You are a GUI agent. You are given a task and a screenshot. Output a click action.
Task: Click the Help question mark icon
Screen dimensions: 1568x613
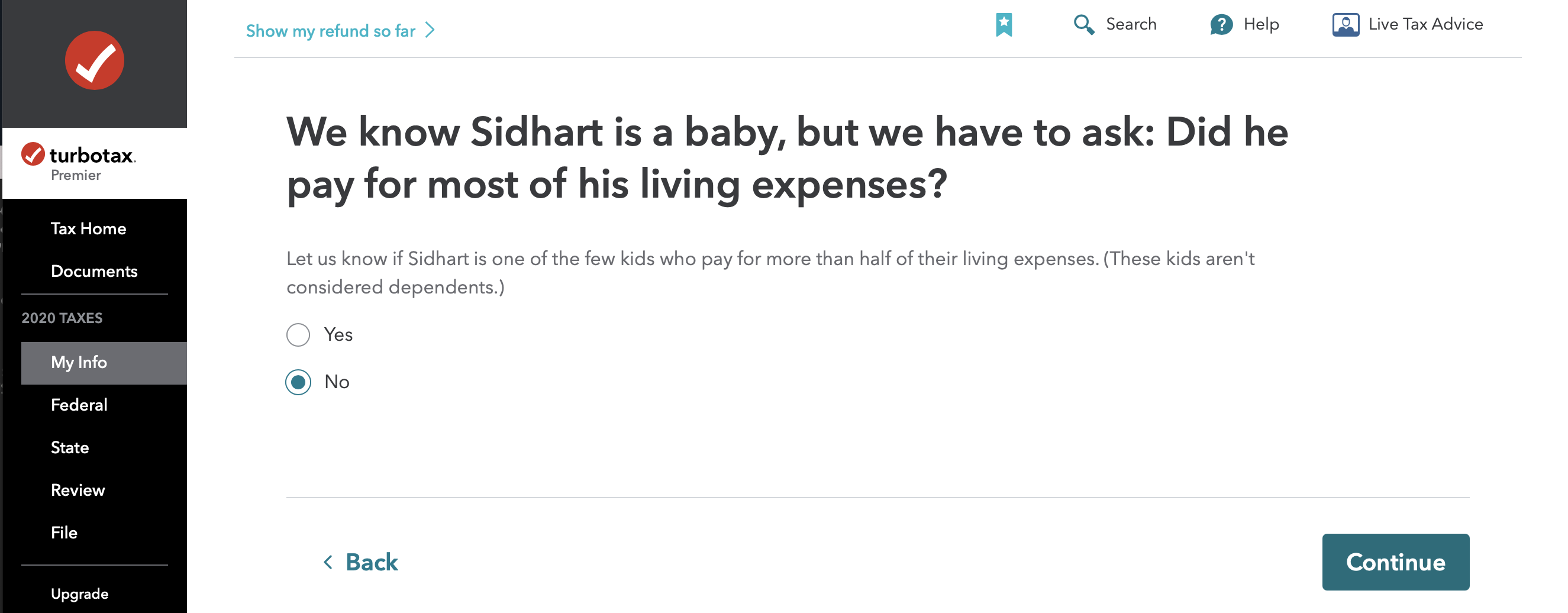pyautogui.click(x=1221, y=25)
